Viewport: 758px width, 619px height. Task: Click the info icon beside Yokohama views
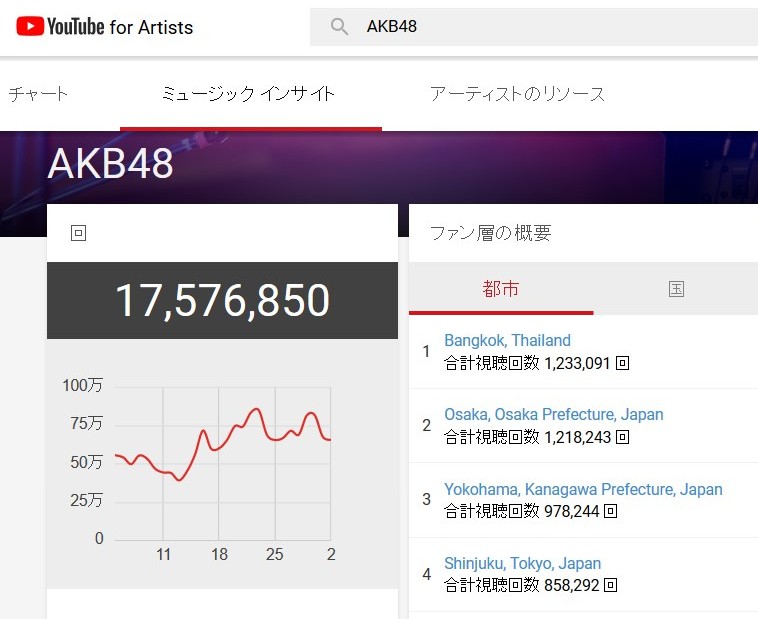(x=610, y=511)
